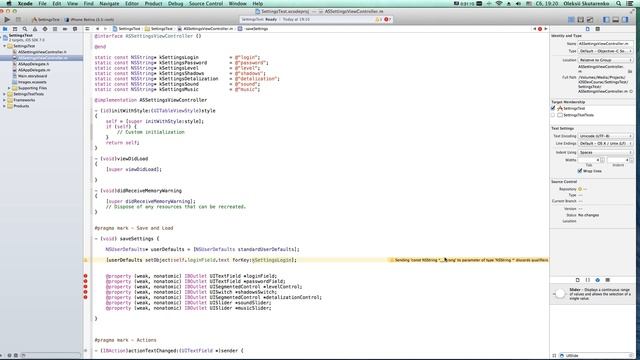
Task: Click the Tab width field
Action: click(x=589, y=160)
